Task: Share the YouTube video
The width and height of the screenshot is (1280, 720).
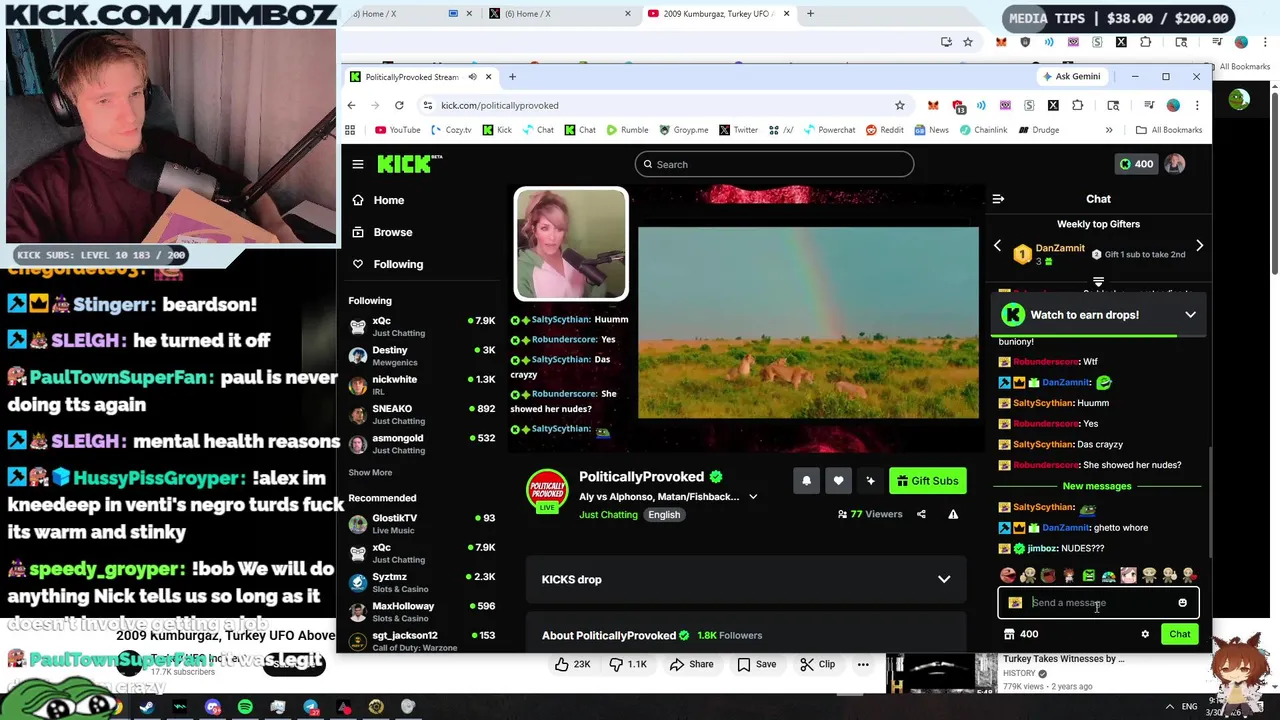Action: (x=690, y=664)
